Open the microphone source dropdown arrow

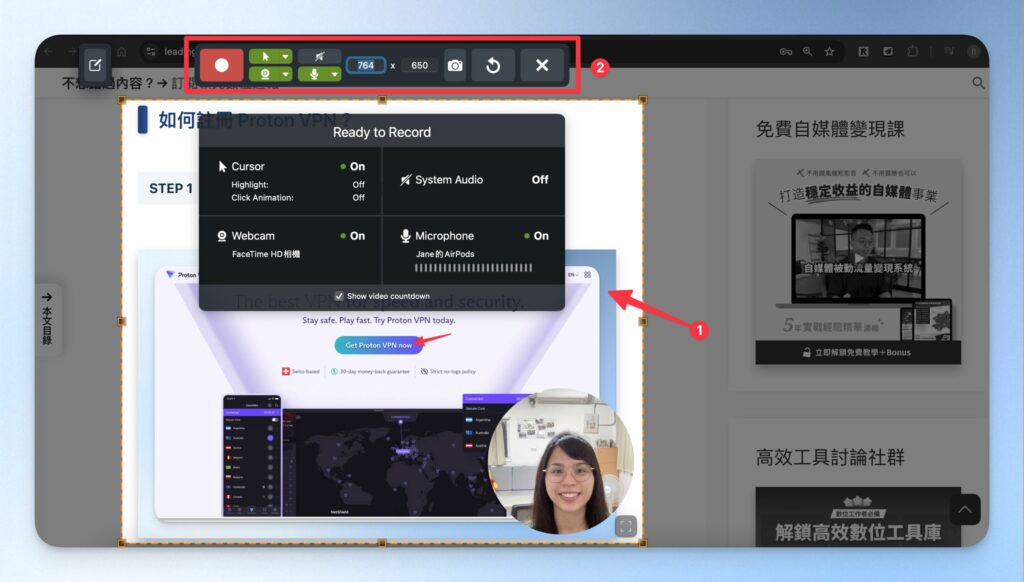point(335,74)
